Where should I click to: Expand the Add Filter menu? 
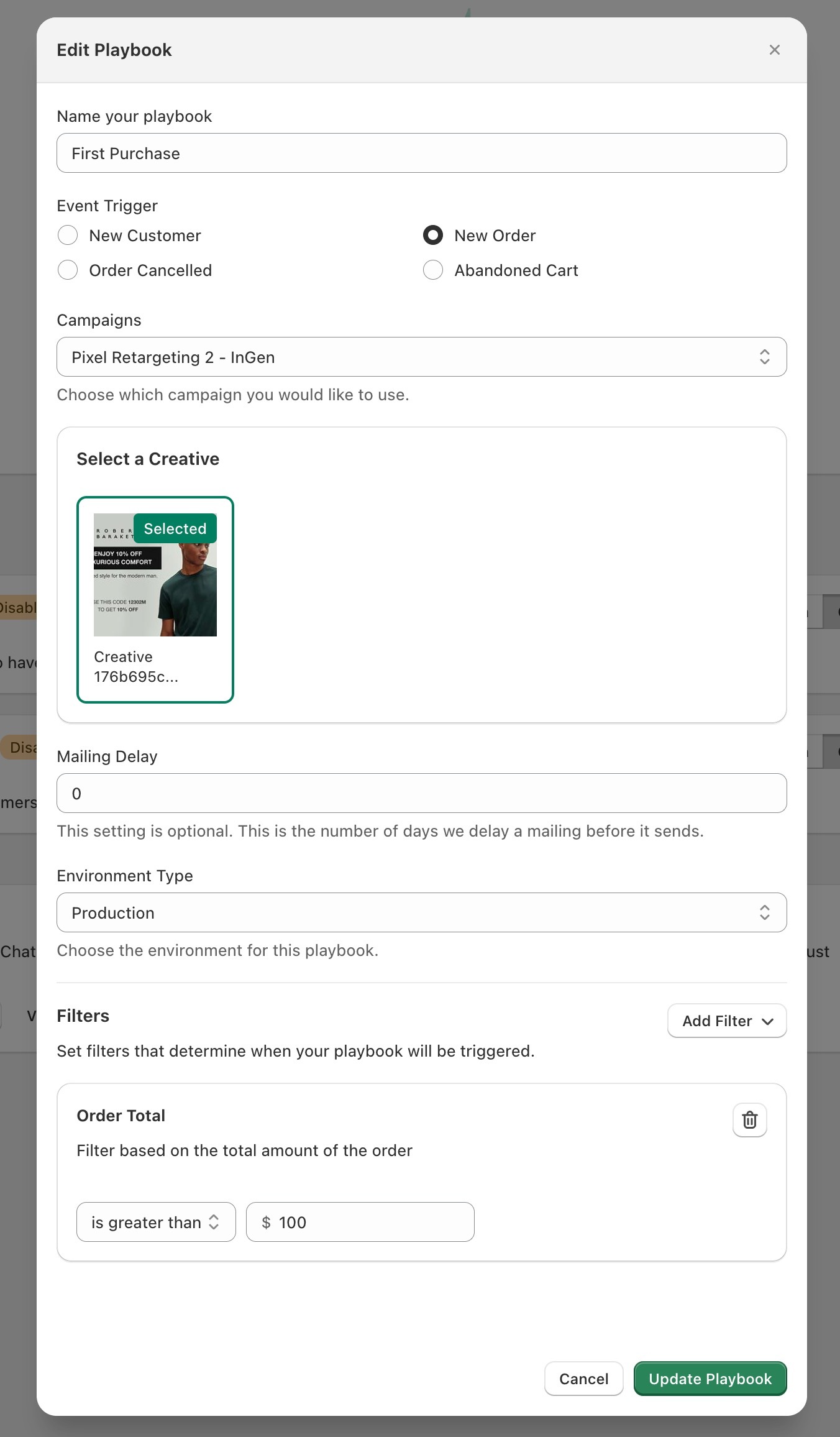tap(727, 1021)
